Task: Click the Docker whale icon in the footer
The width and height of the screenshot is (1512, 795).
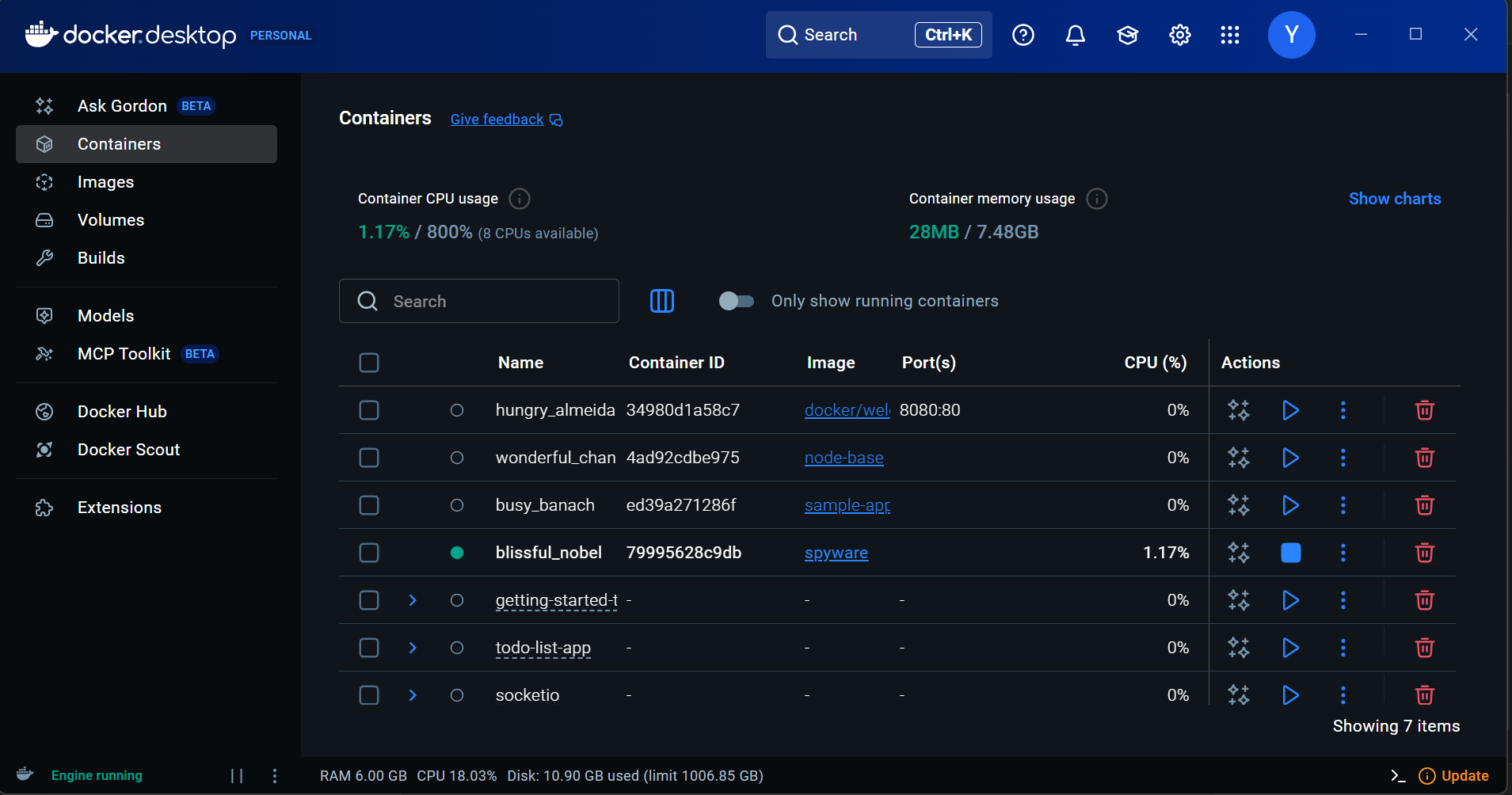Action: [x=25, y=774]
